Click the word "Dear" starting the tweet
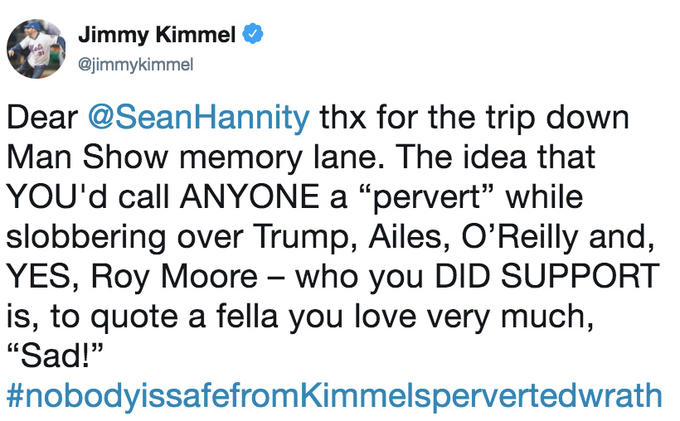This screenshot has width=680, height=421. [42, 118]
